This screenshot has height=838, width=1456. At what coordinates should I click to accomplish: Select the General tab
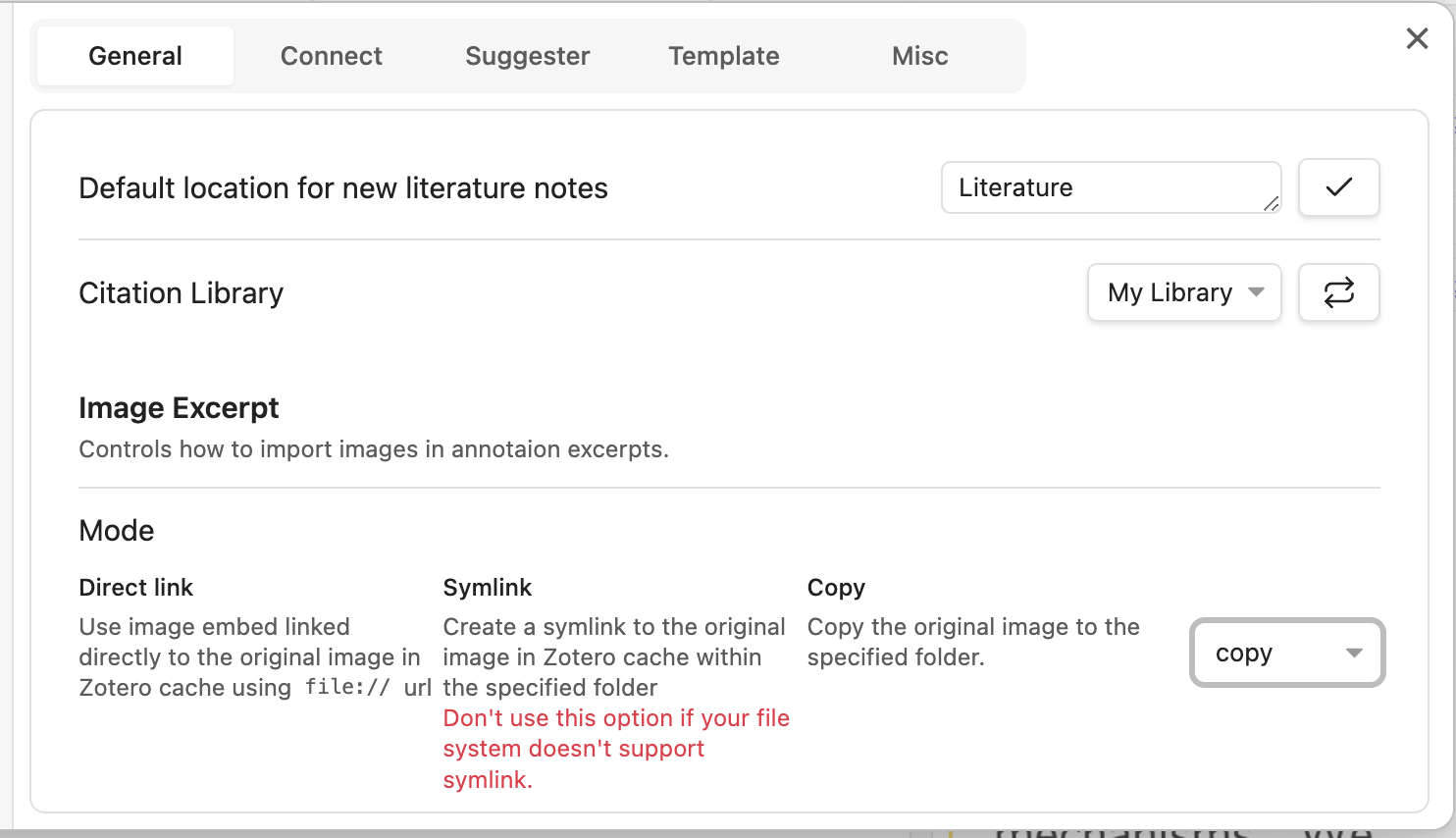[x=134, y=56]
